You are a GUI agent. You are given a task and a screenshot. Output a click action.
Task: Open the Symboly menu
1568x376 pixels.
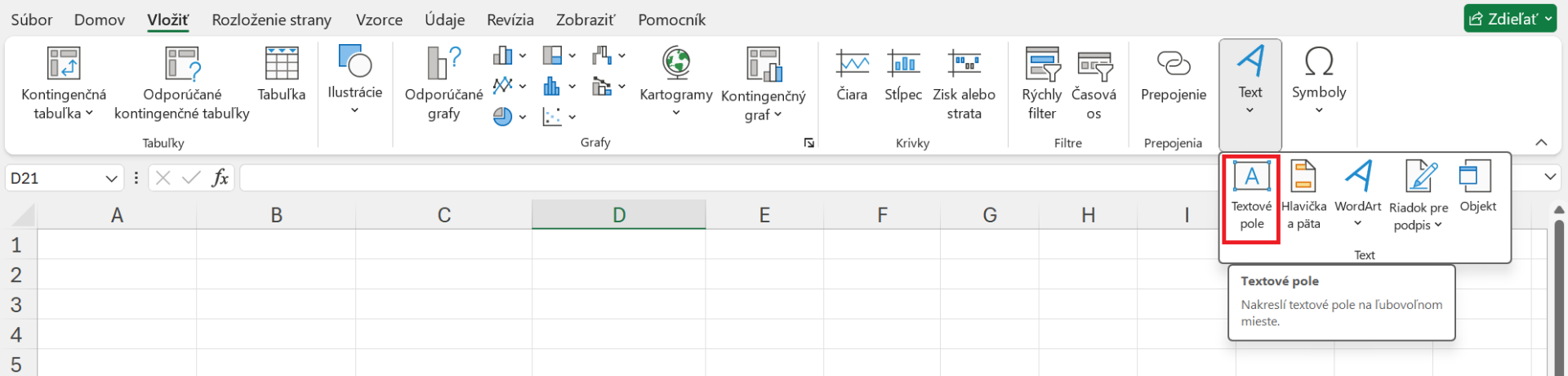(1319, 79)
